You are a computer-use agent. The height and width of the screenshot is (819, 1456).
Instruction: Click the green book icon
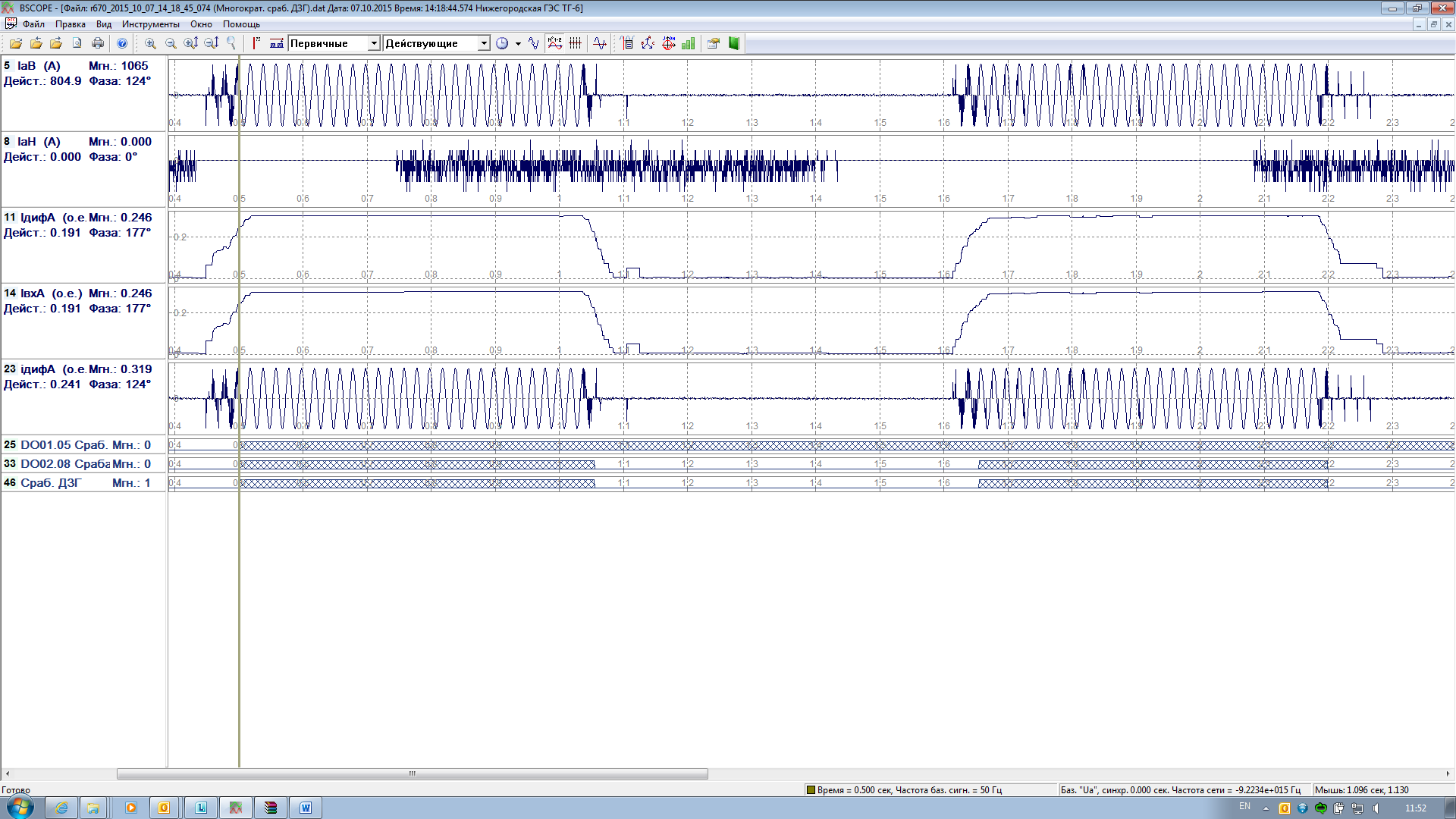pyautogui.click(x=734, y=43)
